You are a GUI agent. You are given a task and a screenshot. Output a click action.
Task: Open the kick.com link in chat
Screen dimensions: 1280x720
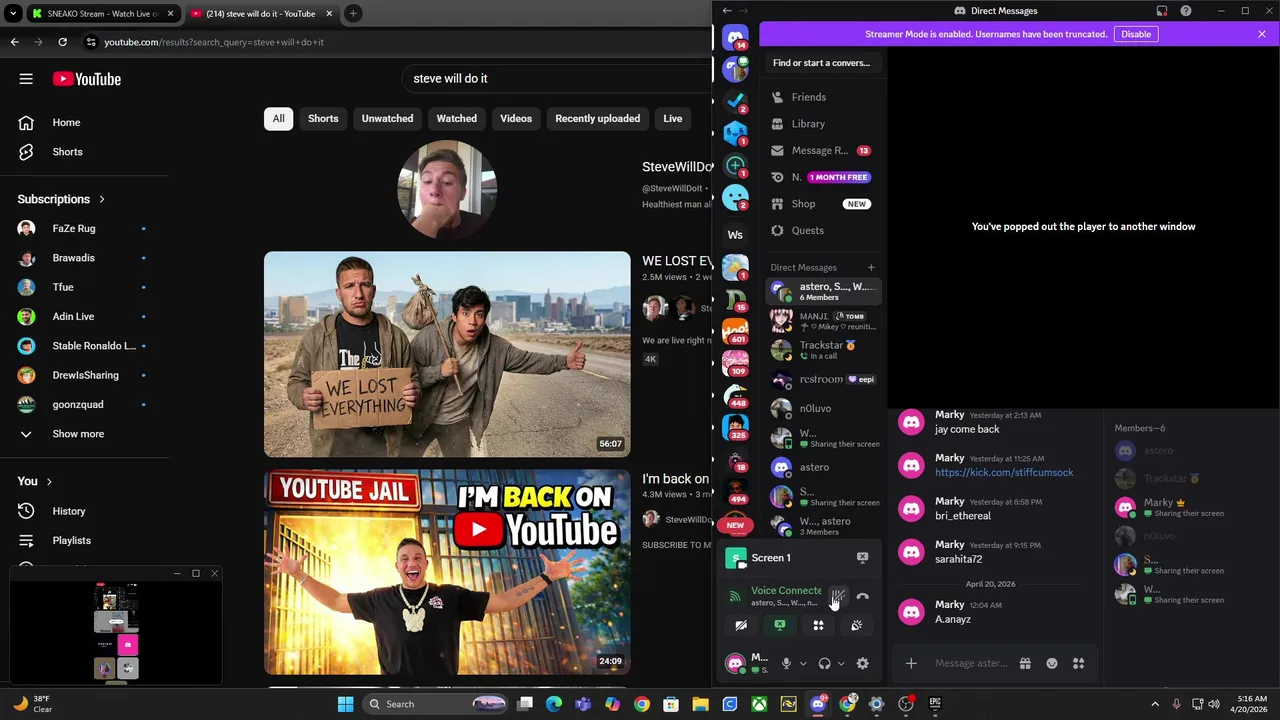pos(1004,472)
